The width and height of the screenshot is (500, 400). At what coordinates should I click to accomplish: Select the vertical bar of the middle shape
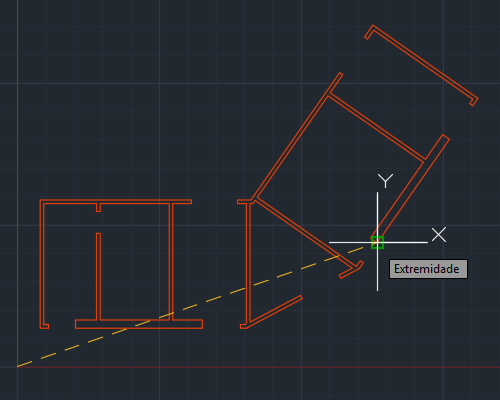(248, 263)
